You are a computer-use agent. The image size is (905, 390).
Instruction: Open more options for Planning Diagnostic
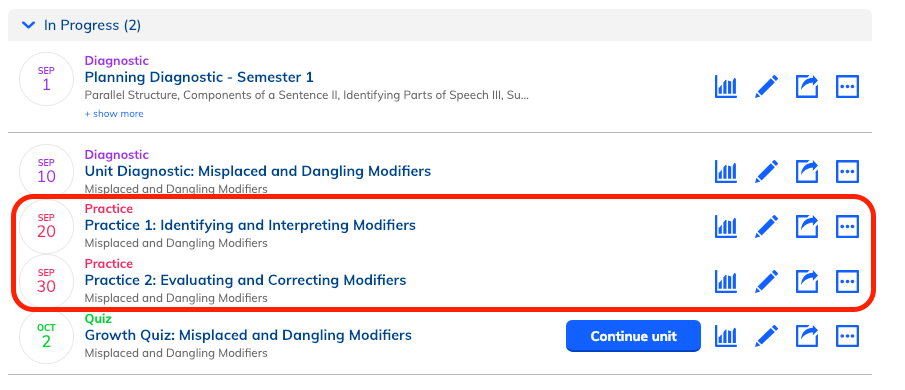click(x=847, y=87)
